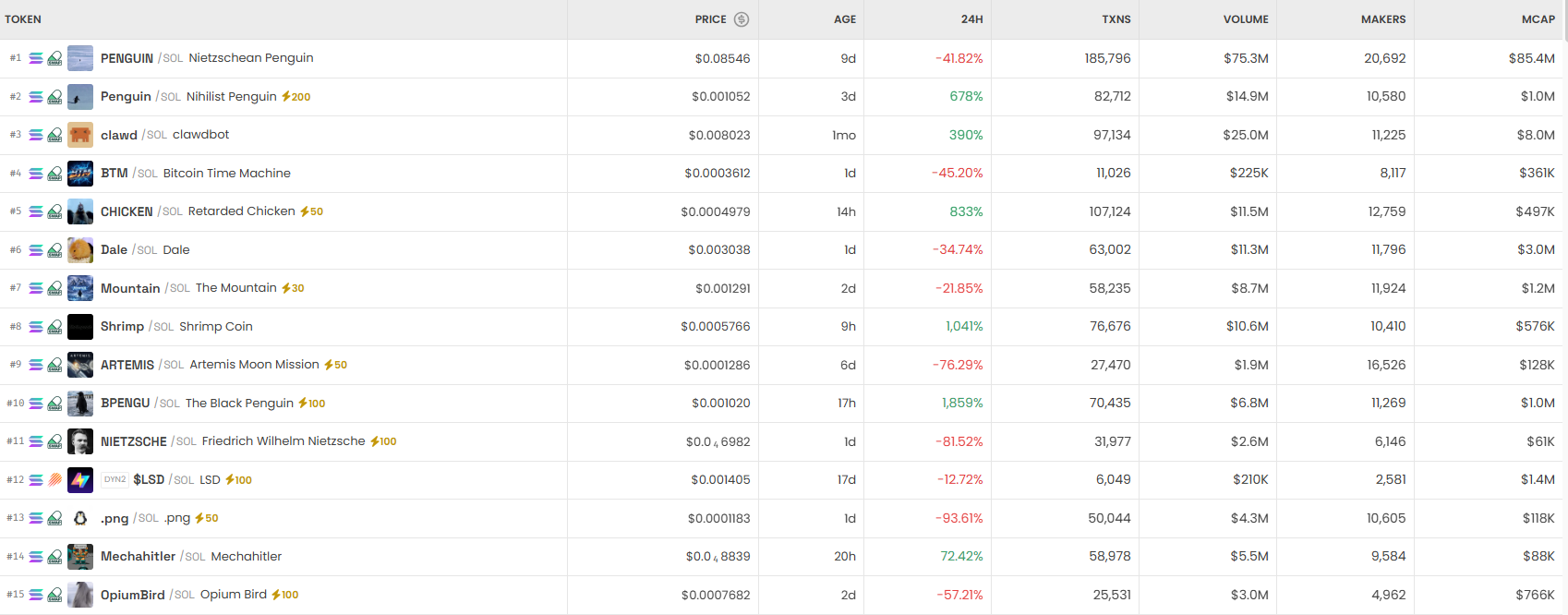Sort tokens by VOLUME column header
This screenshot has height=615, width=1568.
(x=1246, y=19)
